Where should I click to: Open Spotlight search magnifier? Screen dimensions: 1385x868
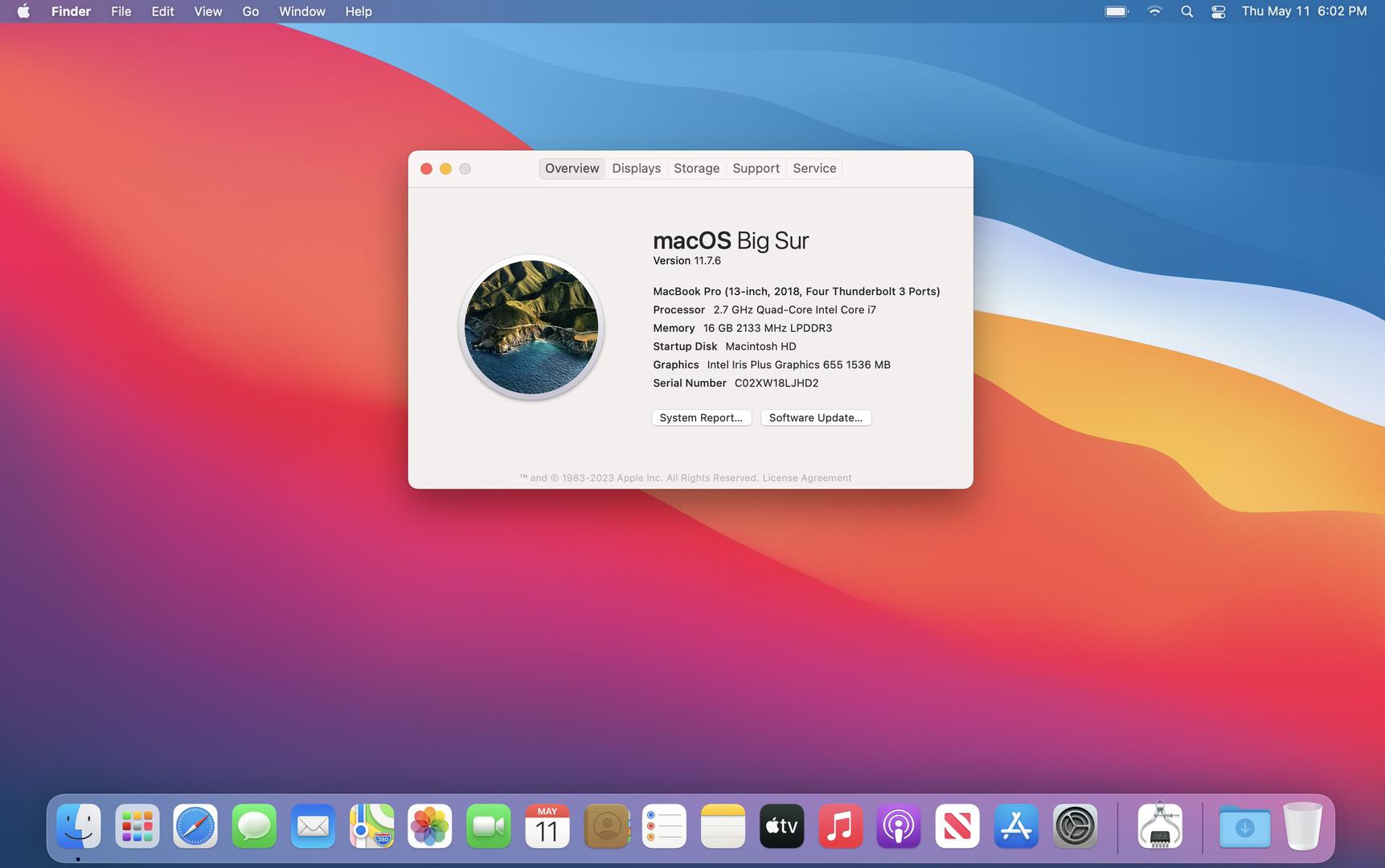point(1186,11)
